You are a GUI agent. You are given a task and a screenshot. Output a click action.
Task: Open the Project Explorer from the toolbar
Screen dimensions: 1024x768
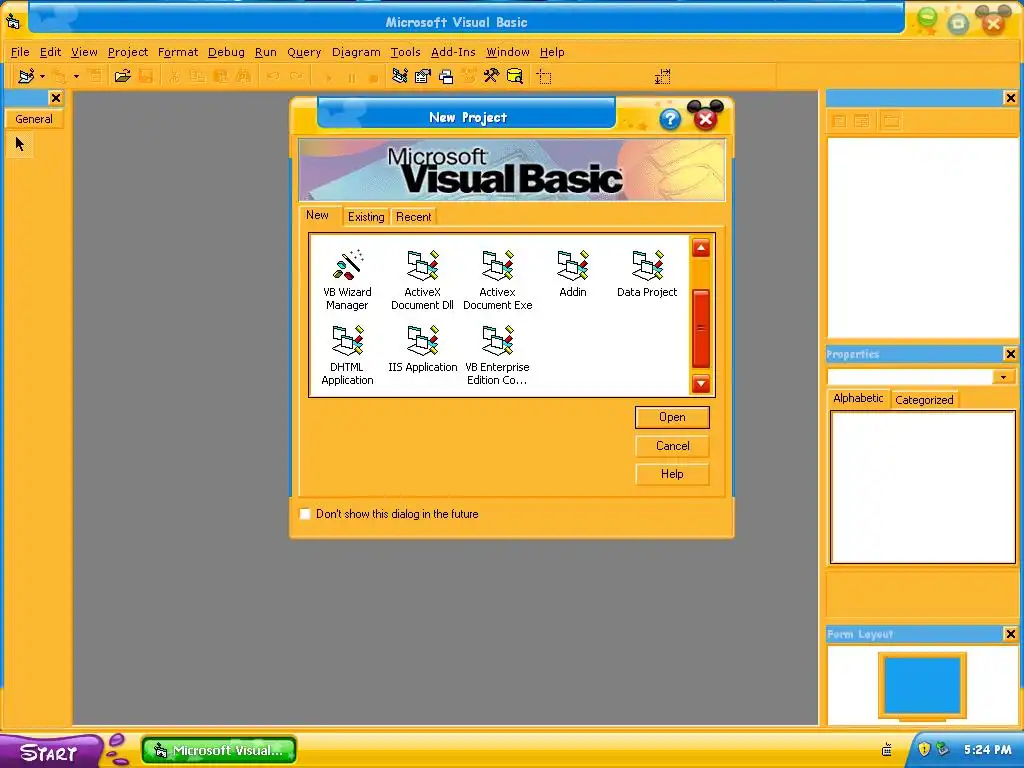pyautogui.click(x=400, y=76)
